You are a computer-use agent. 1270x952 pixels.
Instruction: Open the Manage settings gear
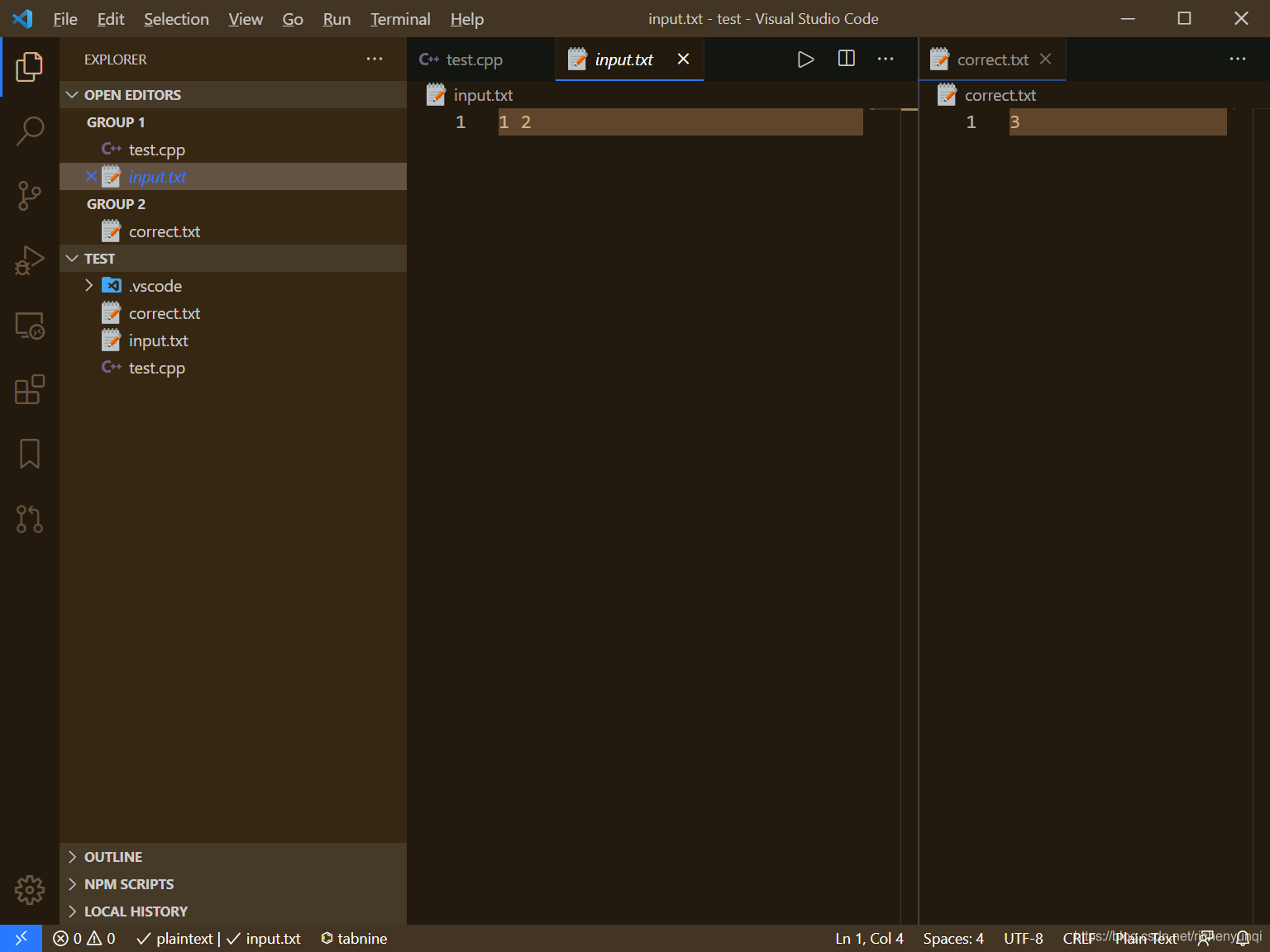point(30,890)
